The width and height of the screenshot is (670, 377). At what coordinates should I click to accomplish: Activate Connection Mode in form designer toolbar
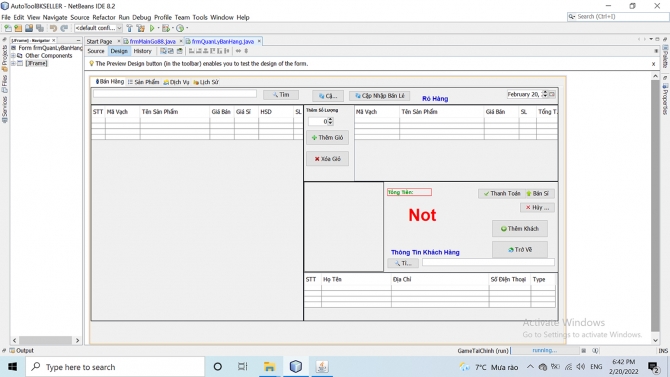[x=170, y=51]
